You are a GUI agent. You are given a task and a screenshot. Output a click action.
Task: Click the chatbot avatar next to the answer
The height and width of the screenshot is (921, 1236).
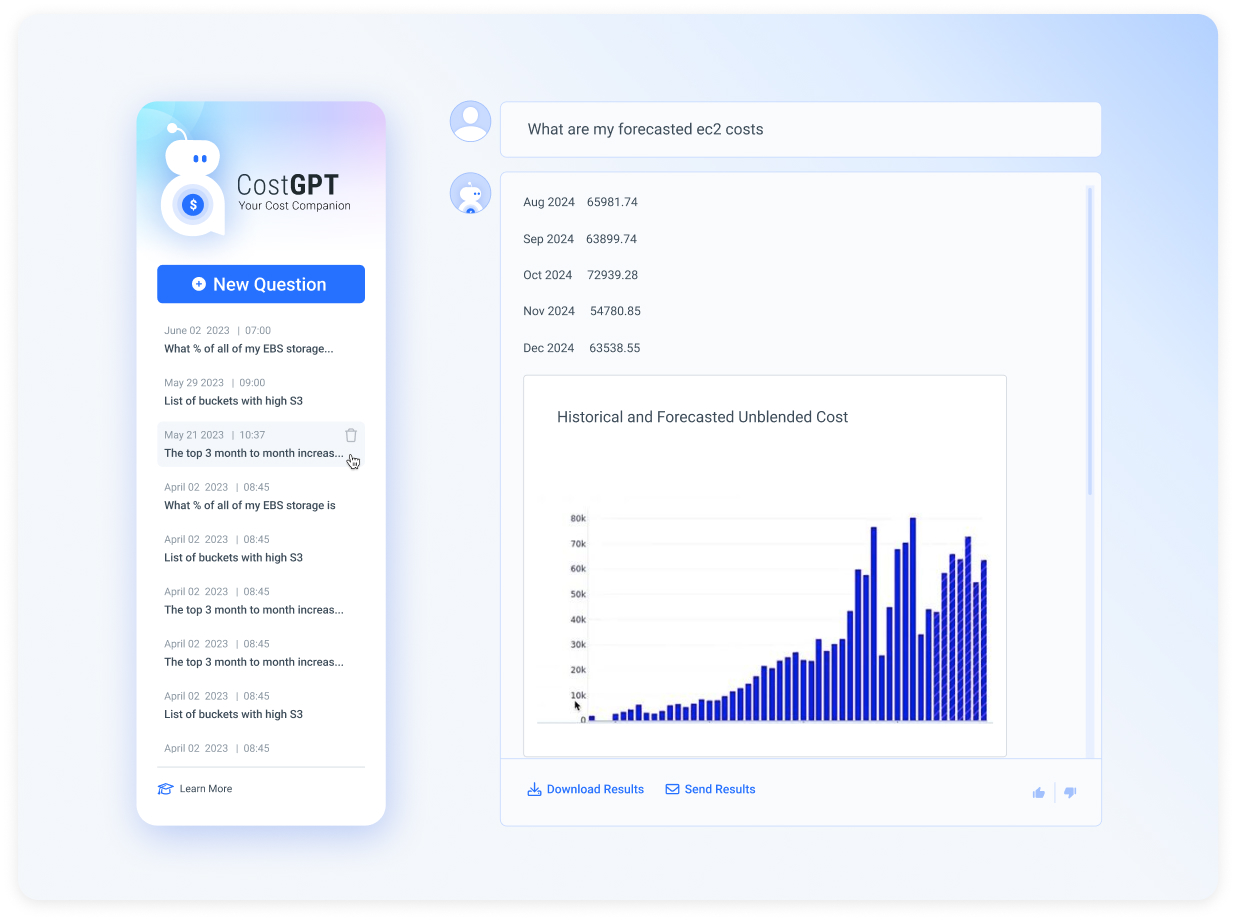(470, 193)
